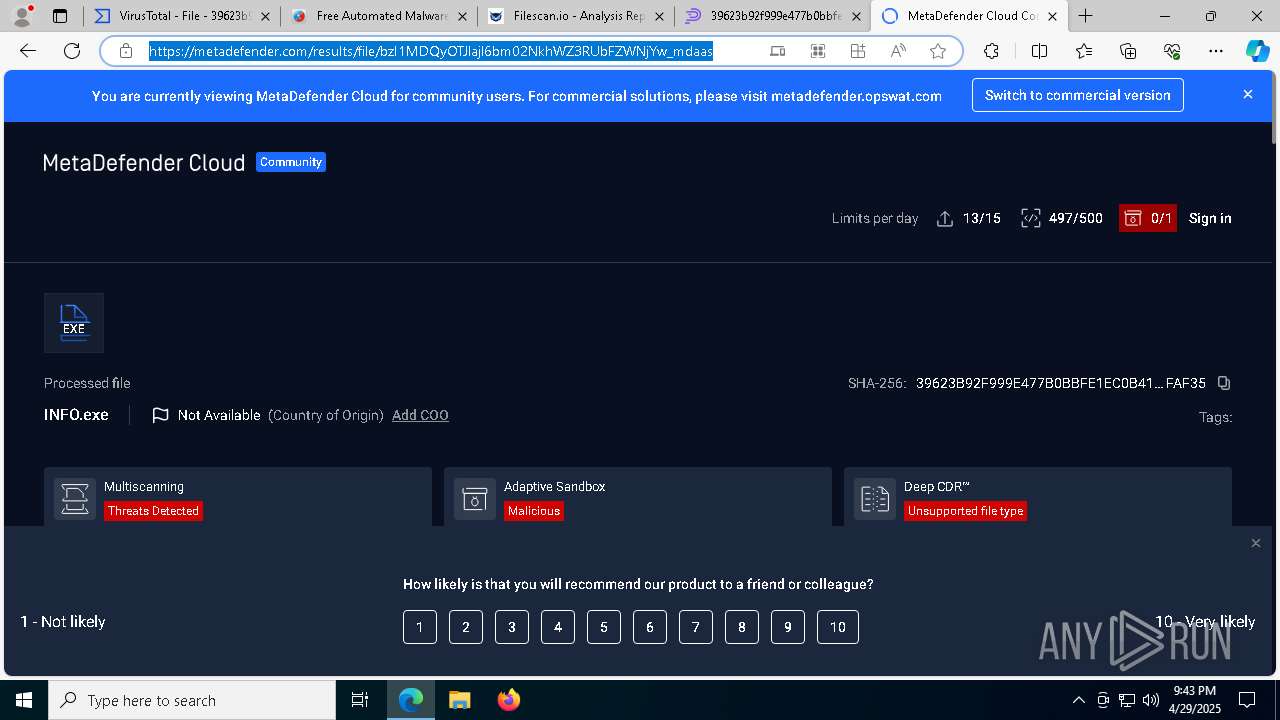Screen dimensions: 1280x720
Task: Click the Threats Detected badge
Action: [x=154, y=511]
